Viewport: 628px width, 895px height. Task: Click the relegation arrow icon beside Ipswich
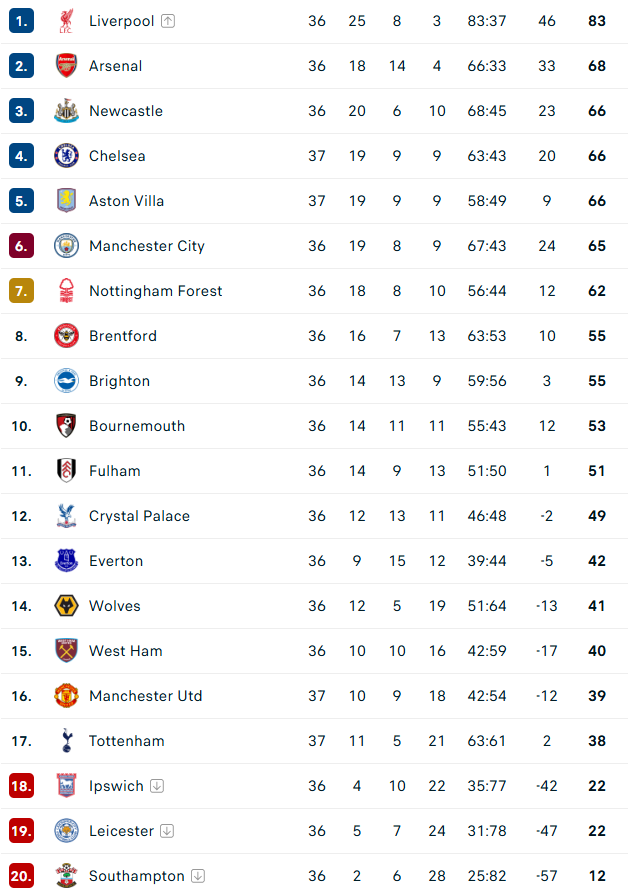(157, 786)
